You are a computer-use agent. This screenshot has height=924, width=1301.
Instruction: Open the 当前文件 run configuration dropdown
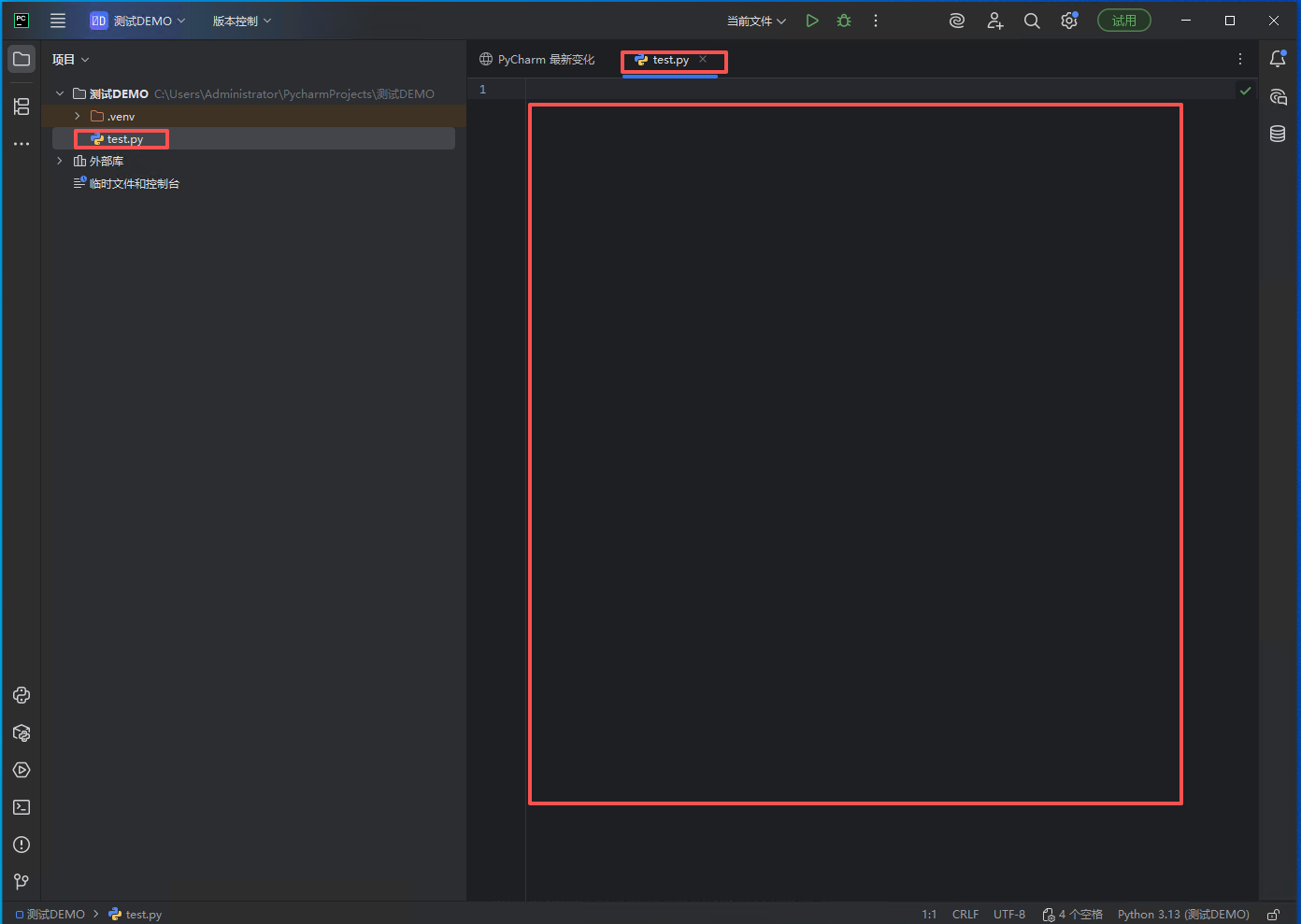(756, 21)
